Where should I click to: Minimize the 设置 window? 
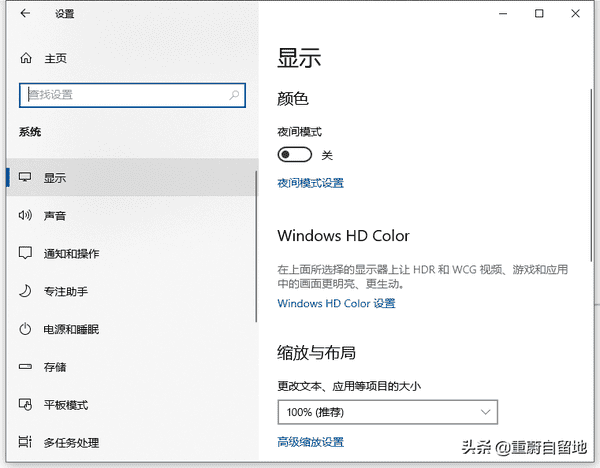503,13
